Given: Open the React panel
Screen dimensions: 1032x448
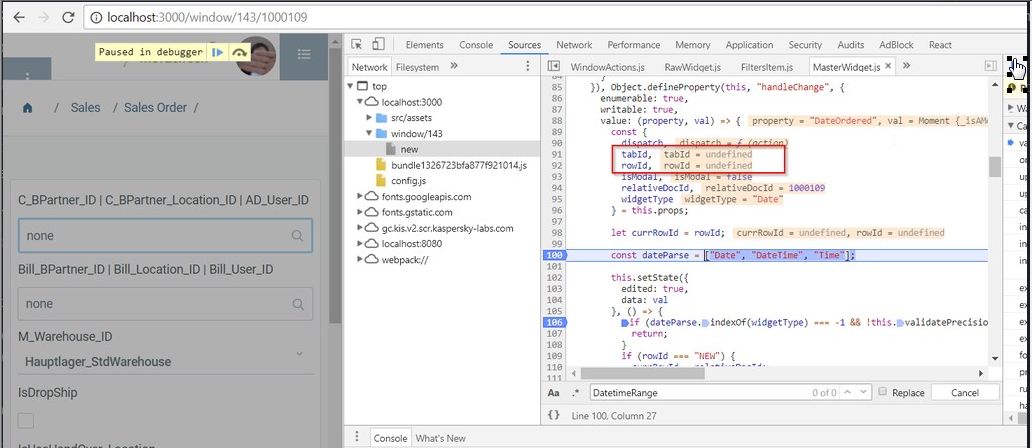Looking at the screenshot, I should point(940,45).
